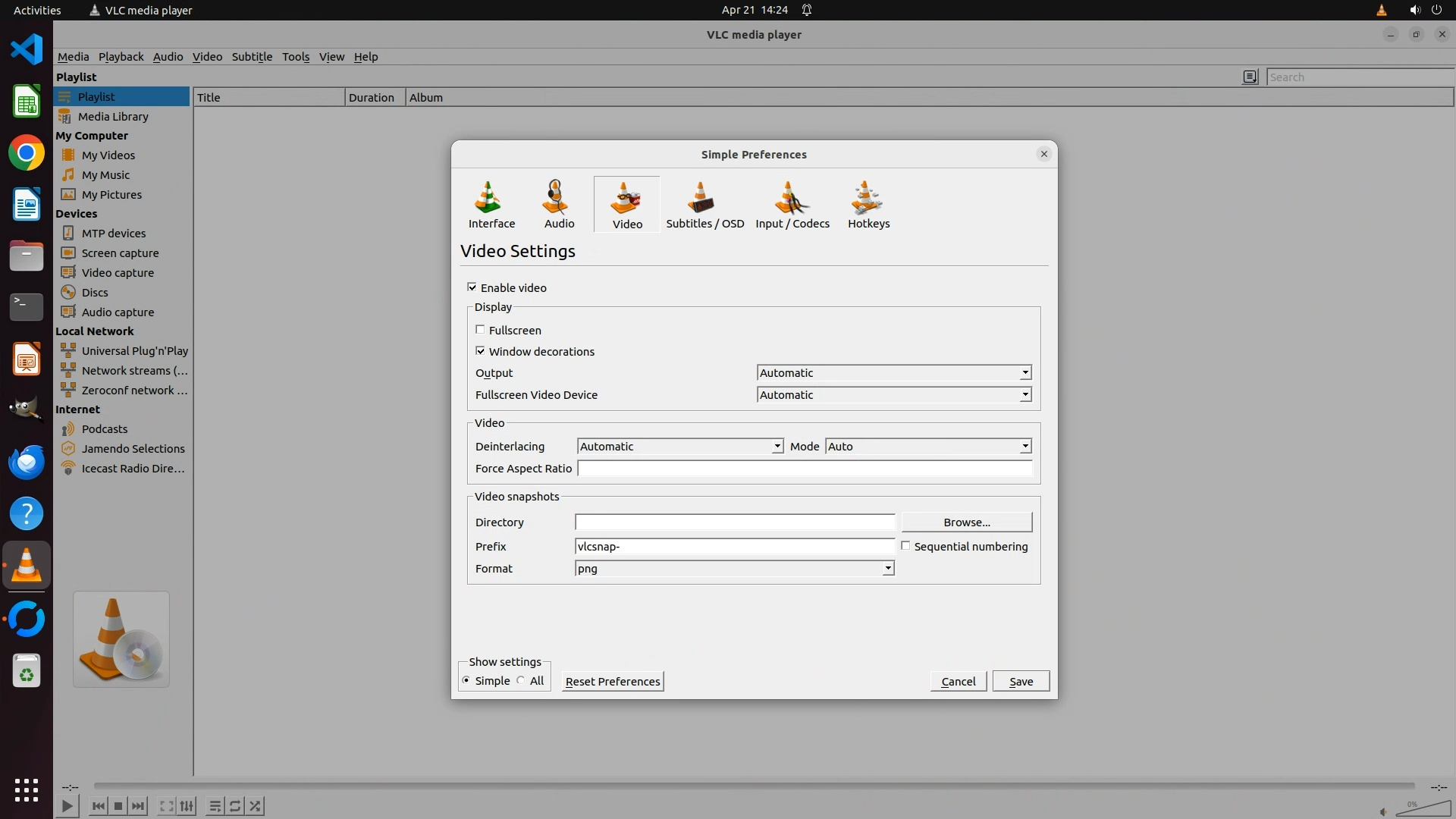Expand the Output dropdown

(x=894, y=373)
